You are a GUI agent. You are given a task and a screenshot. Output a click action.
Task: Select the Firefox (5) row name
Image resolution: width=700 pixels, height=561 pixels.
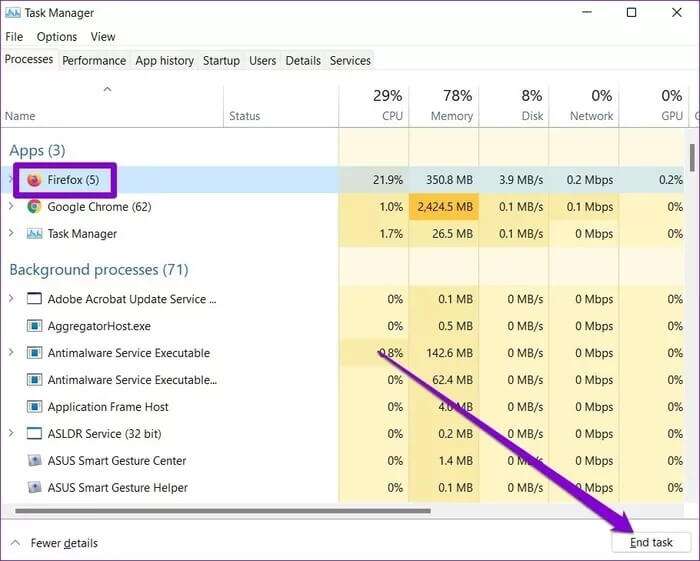[73, 180]
